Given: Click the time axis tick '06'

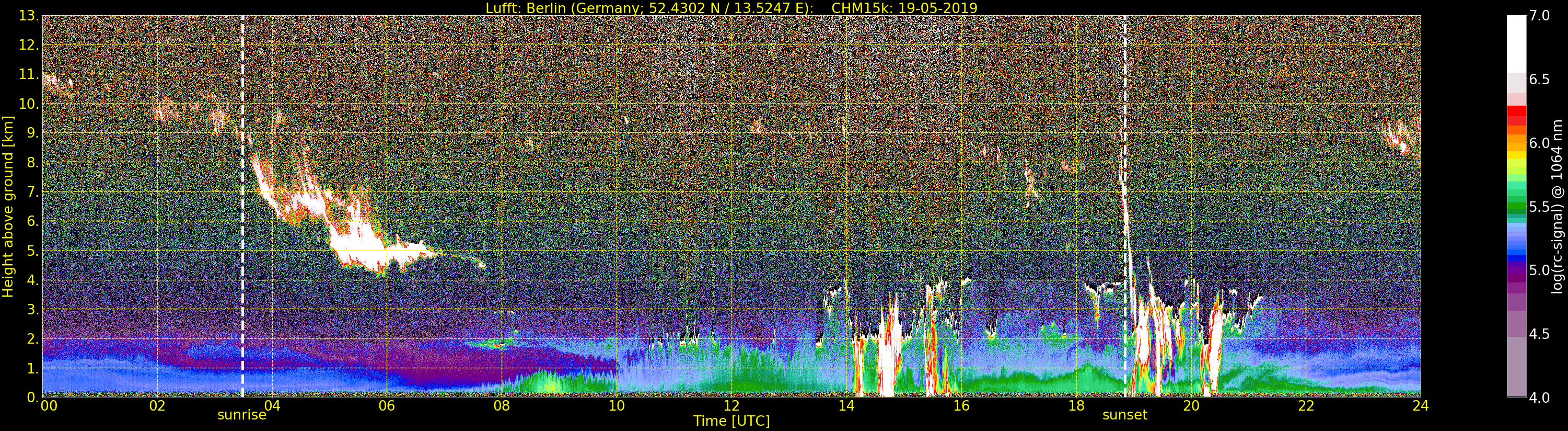Looking at the screenshot, I should click(x=387, y=406).
